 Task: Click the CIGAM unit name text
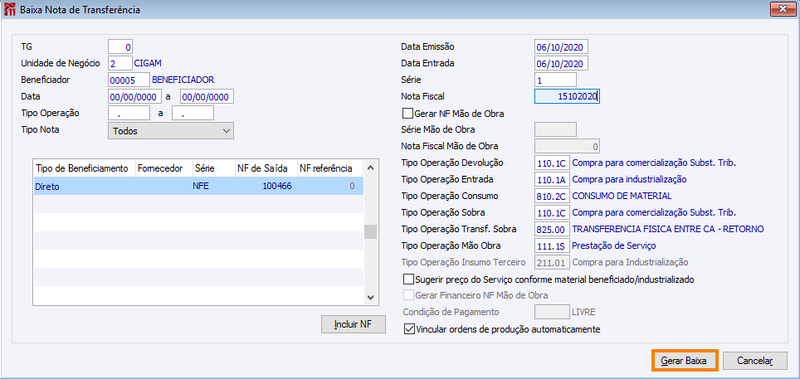[147, 63]
